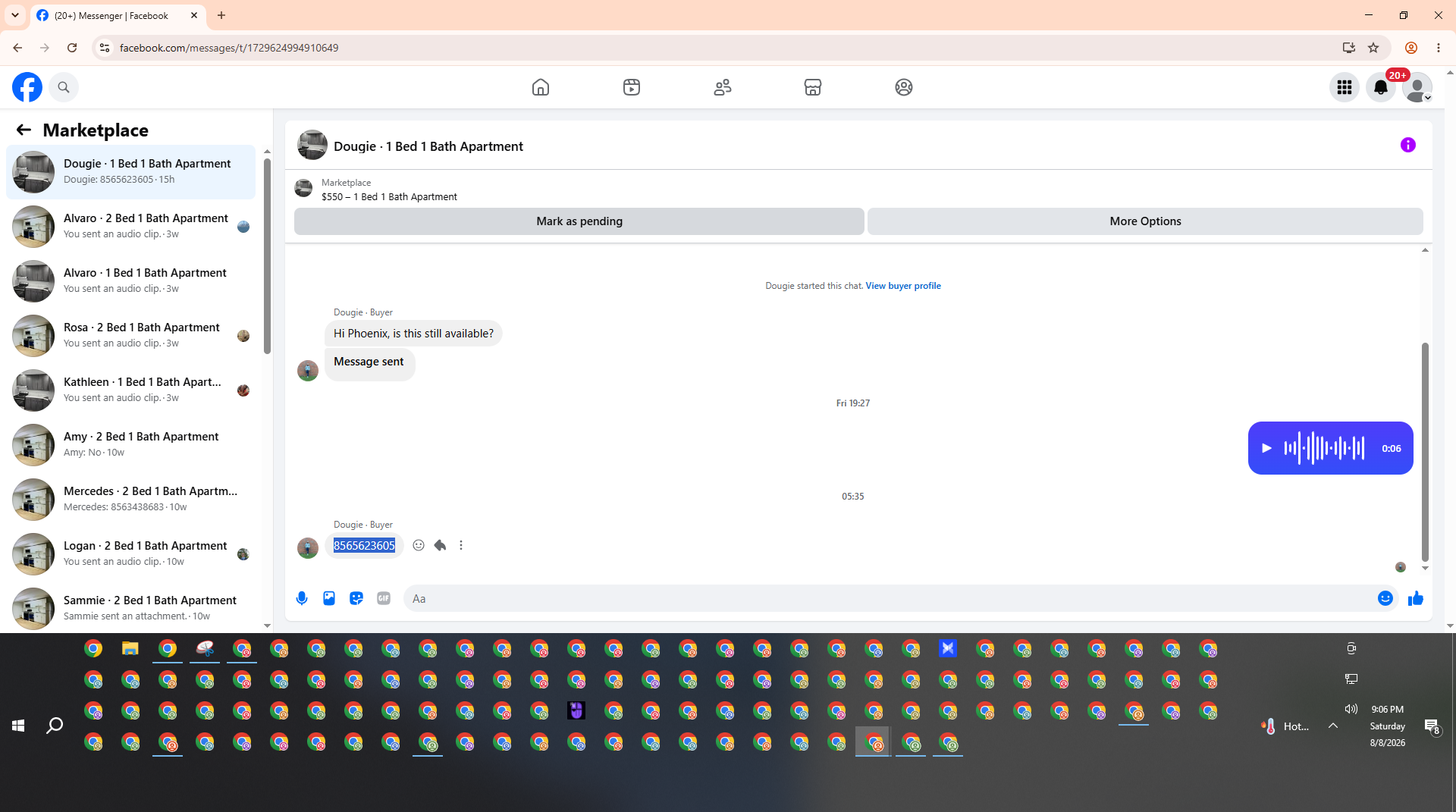
Task: Click the chat message list scrollbar
Action: click(x=1425, y=451)
